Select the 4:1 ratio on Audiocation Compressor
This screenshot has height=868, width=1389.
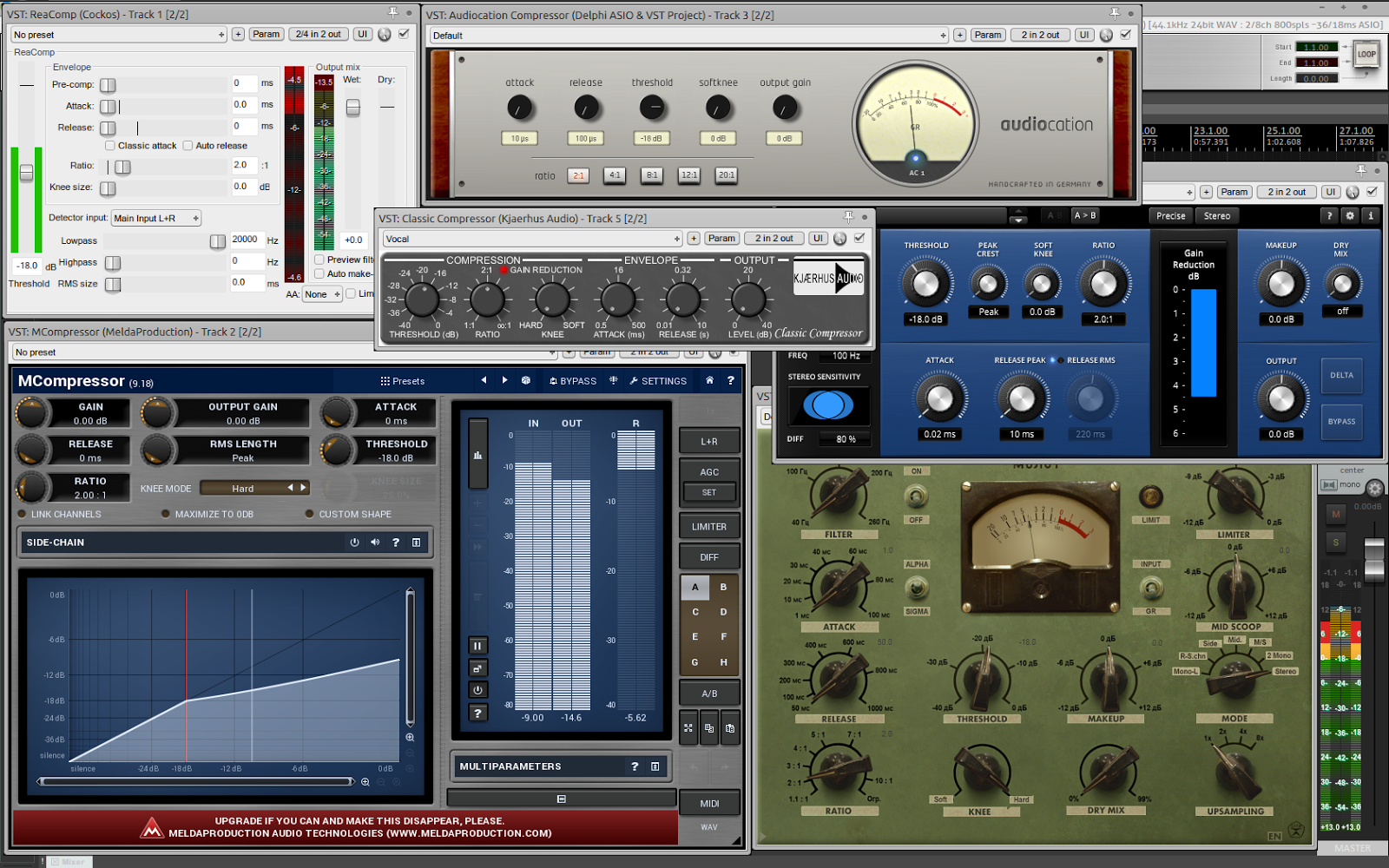[x=615, y=174]
